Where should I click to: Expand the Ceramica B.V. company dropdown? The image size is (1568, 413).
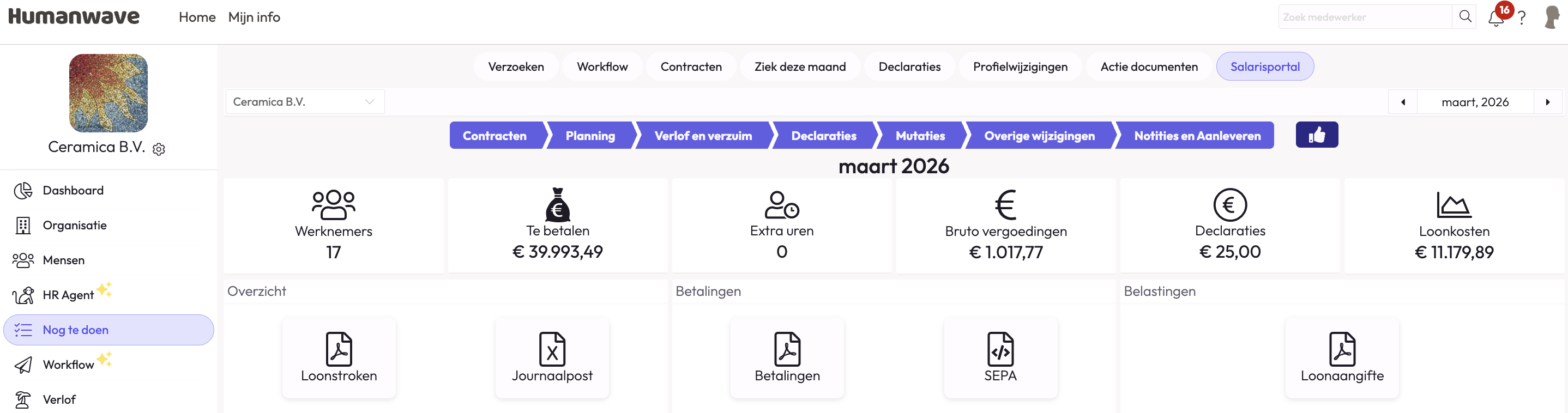[x=304, y=102]
